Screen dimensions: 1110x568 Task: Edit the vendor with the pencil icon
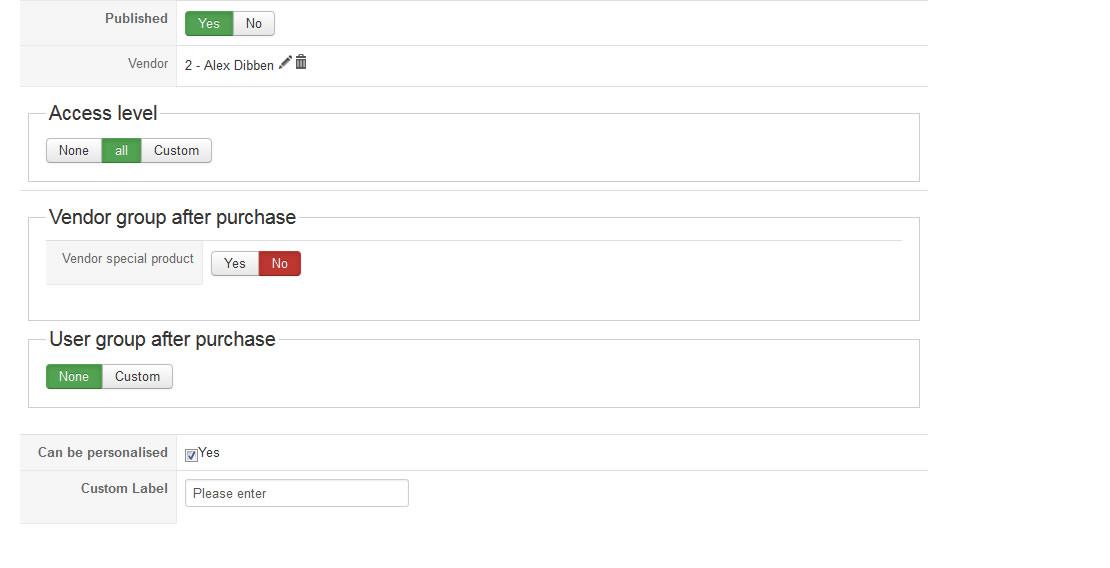[285, 62]
